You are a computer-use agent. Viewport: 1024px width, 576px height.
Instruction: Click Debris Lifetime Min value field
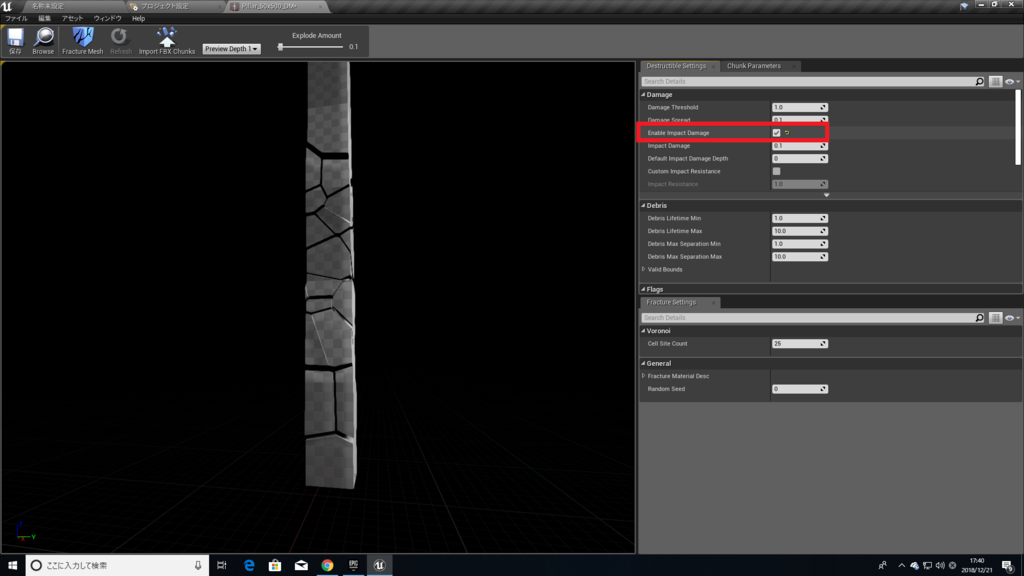(x=799, y=219)
